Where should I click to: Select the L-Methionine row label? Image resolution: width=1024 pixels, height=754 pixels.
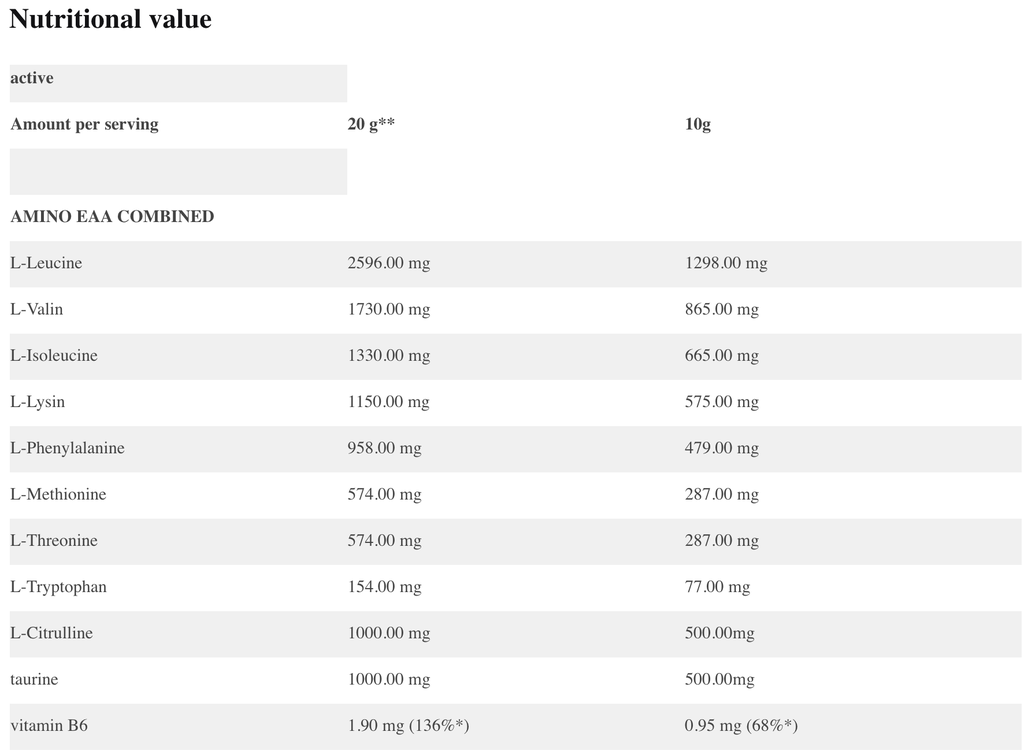click(x=58, y=494)
